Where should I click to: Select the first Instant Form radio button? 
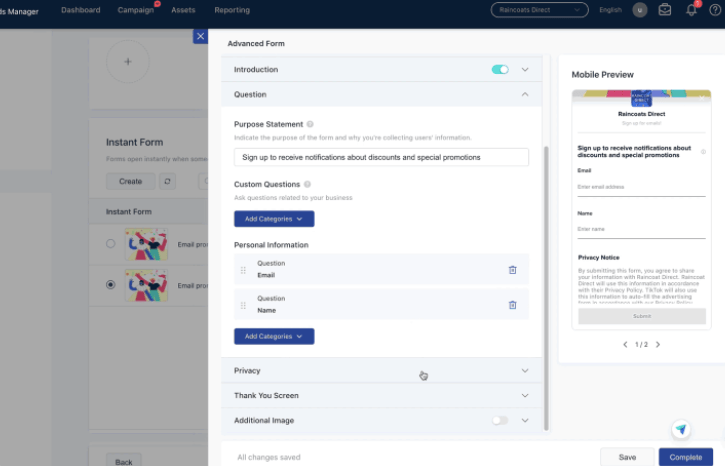(110, 243)
